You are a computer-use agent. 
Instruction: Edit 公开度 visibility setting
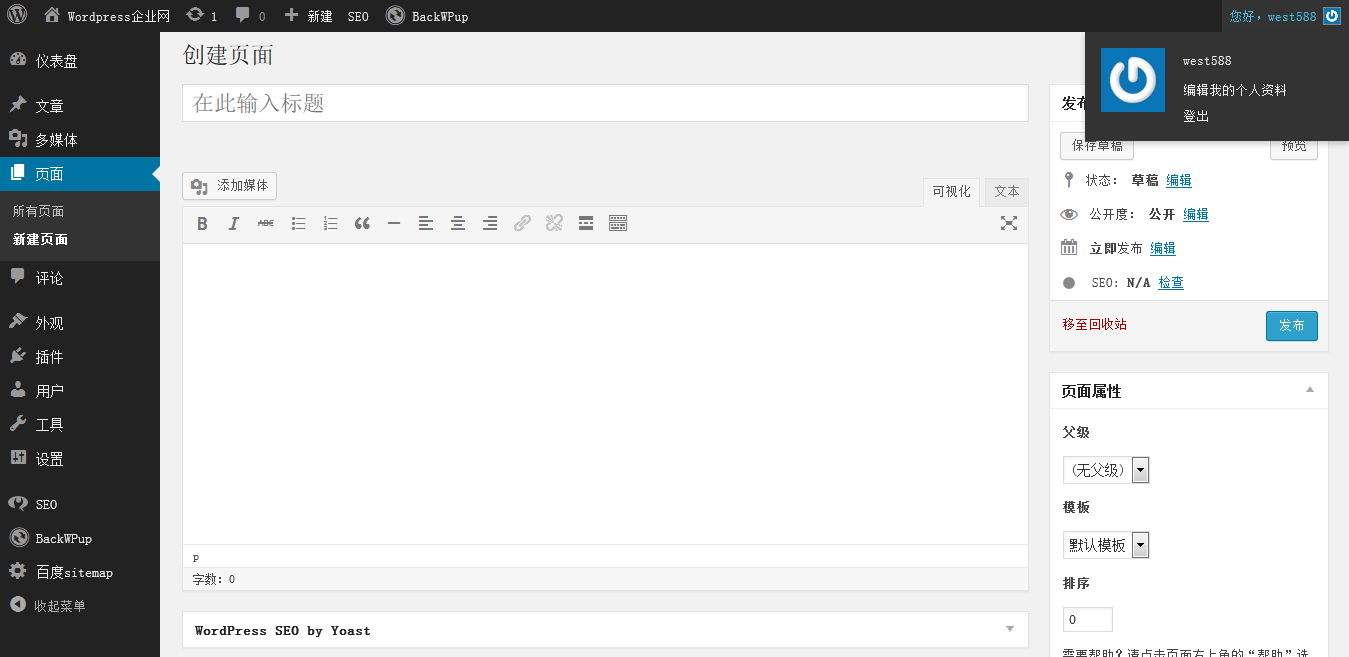point(1196,214)
